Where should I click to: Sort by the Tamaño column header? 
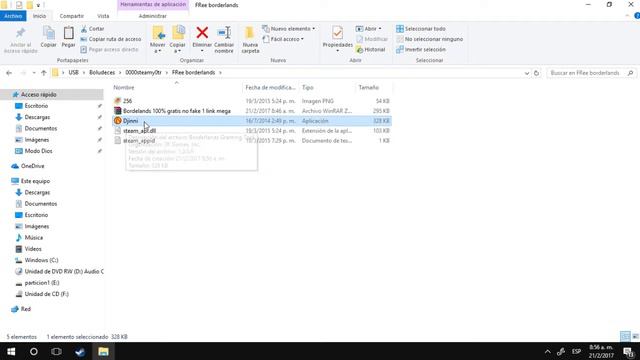(x=373, y=87)
